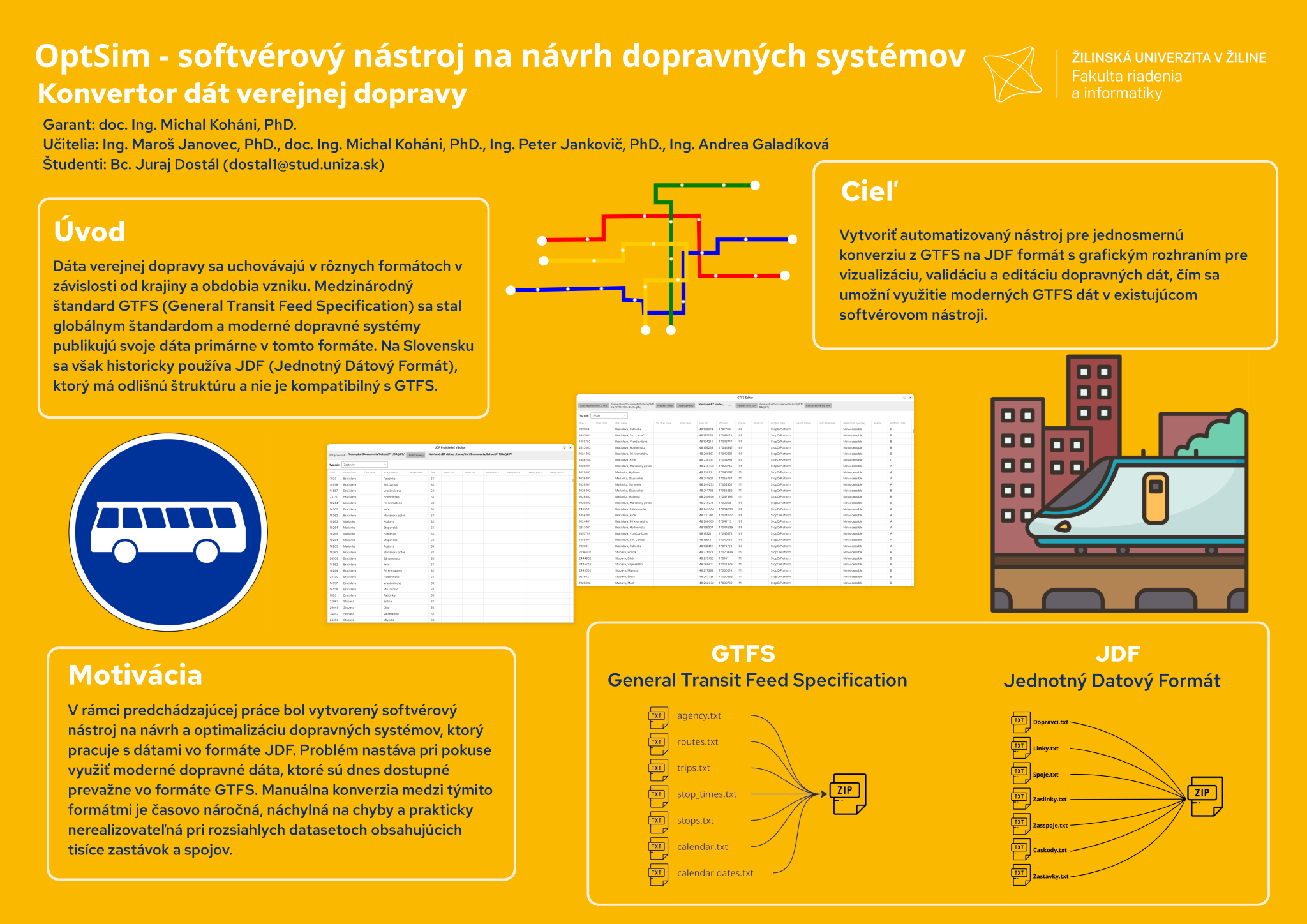The width and height of the screenshot is (1307, 924).
Task: Click Uložiť zmeny in GTFS Editor
Action: (x=685, y=406)
